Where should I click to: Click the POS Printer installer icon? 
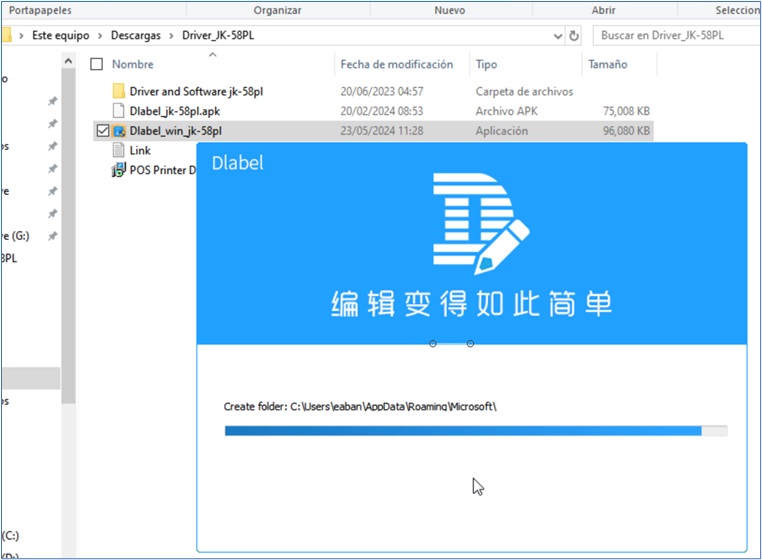119,170
